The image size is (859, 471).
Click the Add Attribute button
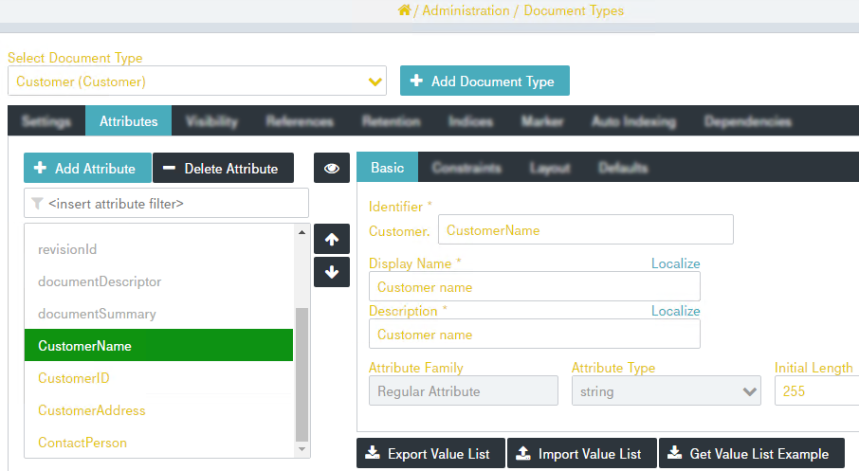(x=87, y=168)
